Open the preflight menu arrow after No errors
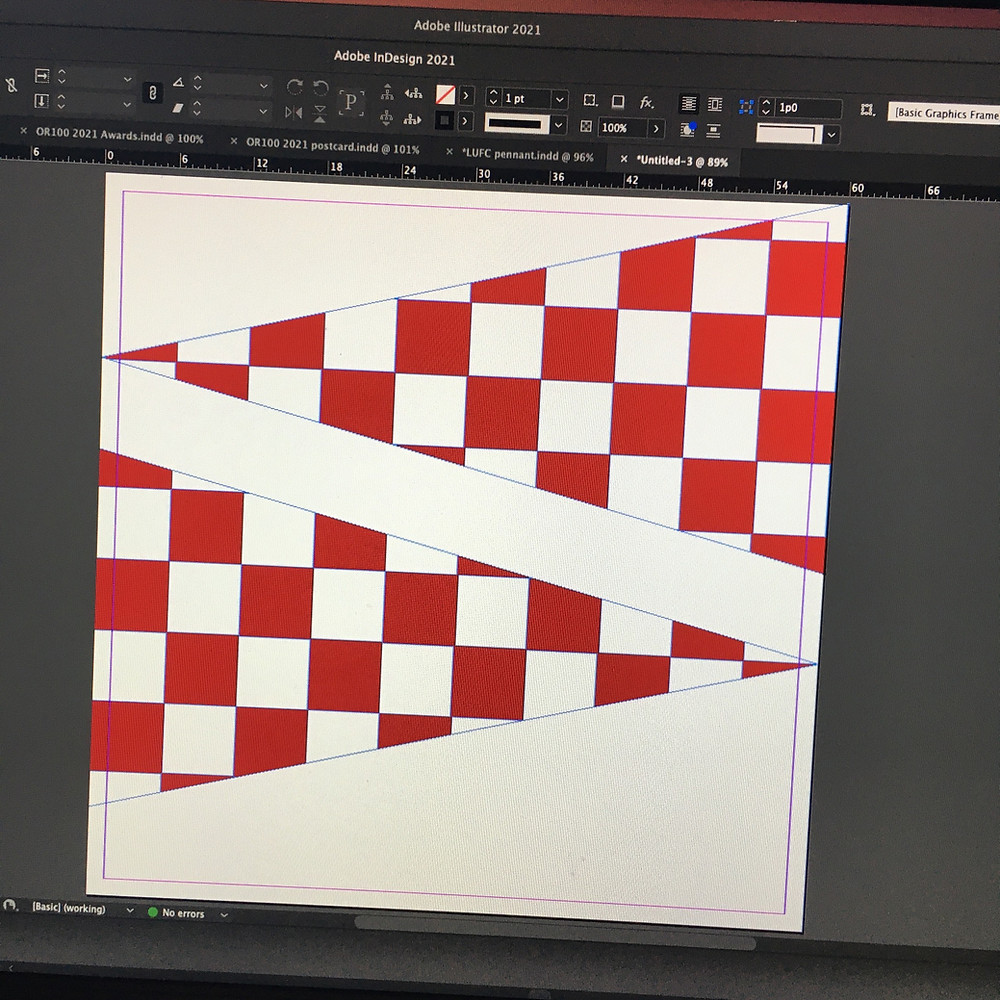This screenshot has height=1000, width=1000. pyautogui.click(x=224, y=915)
